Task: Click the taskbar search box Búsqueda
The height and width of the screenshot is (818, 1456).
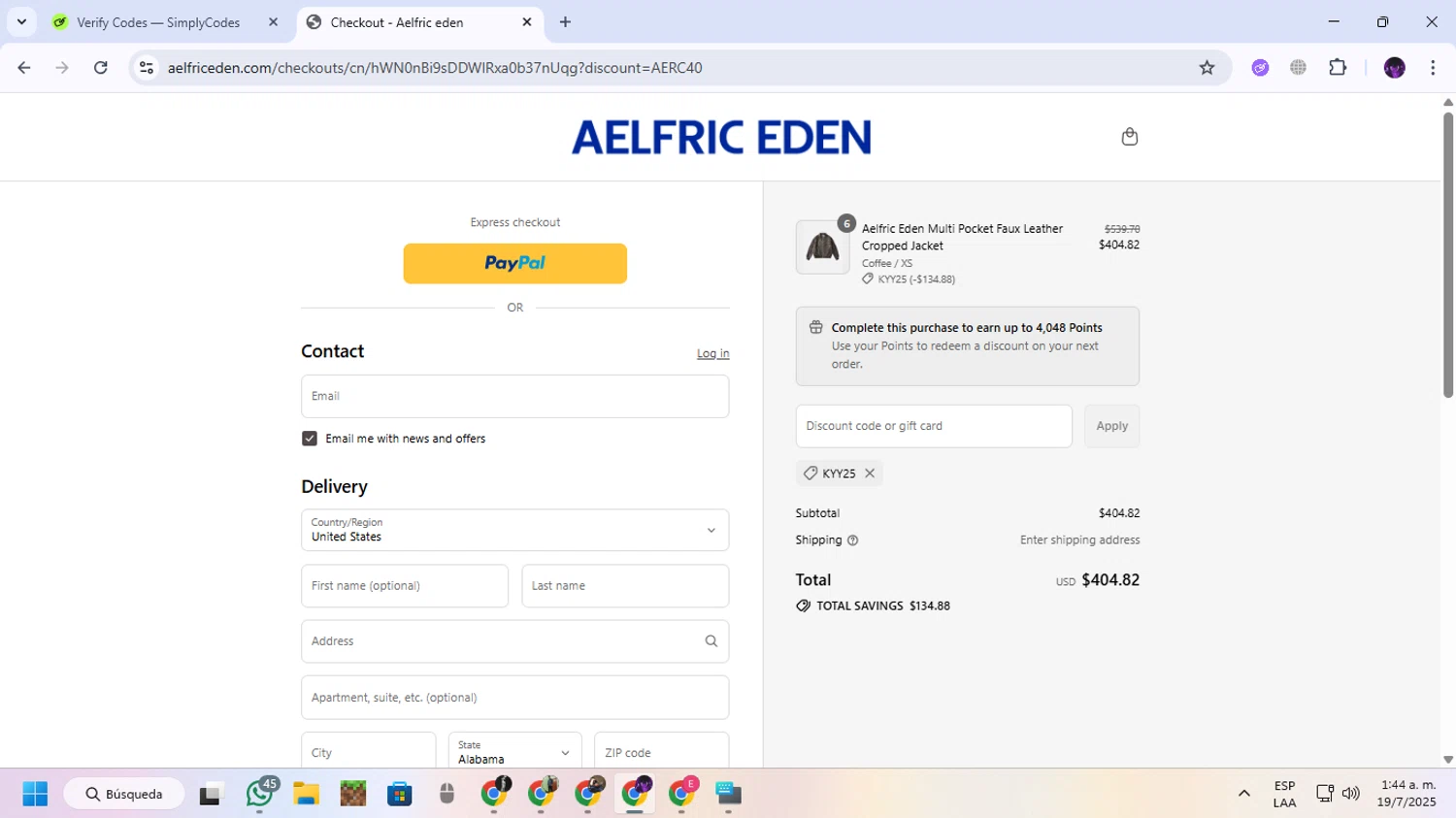Action: (124, 794)
